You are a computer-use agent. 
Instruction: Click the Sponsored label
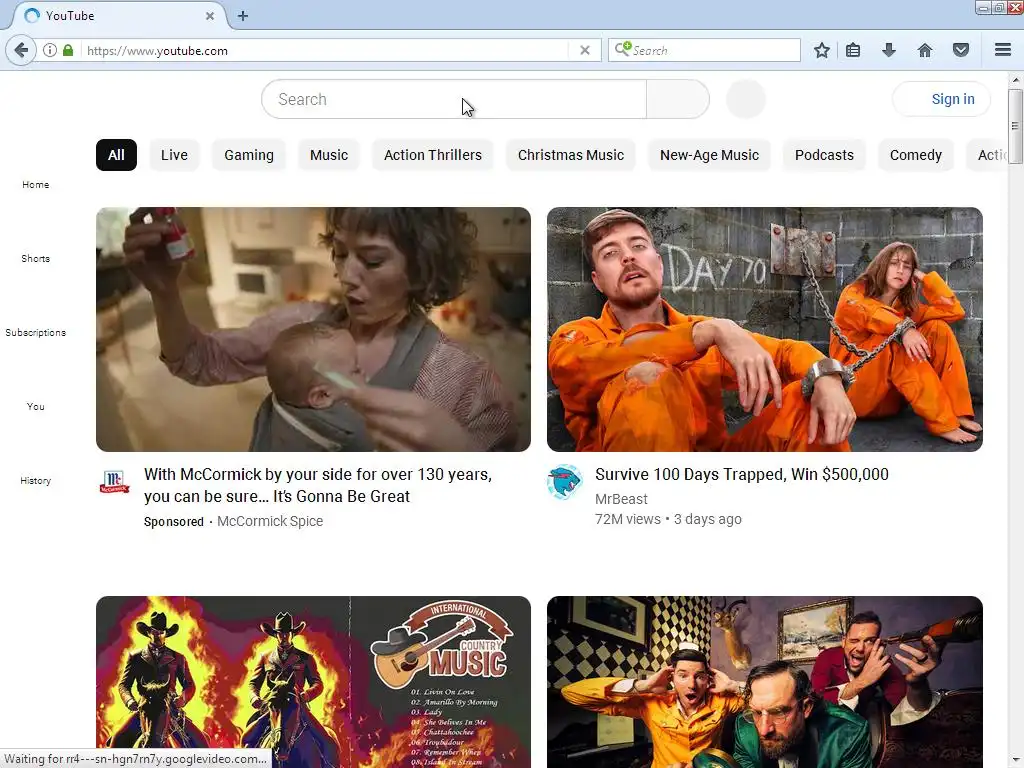(174, 521)
